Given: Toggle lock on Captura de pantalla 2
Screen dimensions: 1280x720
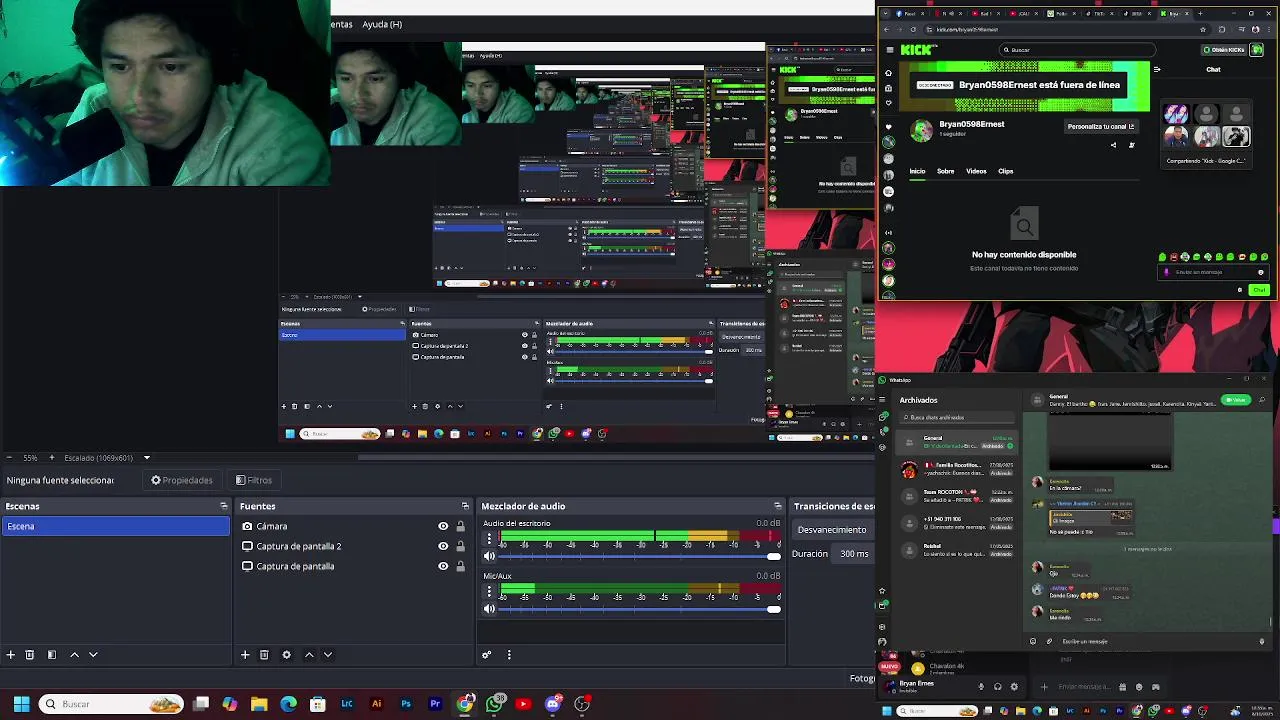Looking at the screenshot, I should click(x=460, y=546).
